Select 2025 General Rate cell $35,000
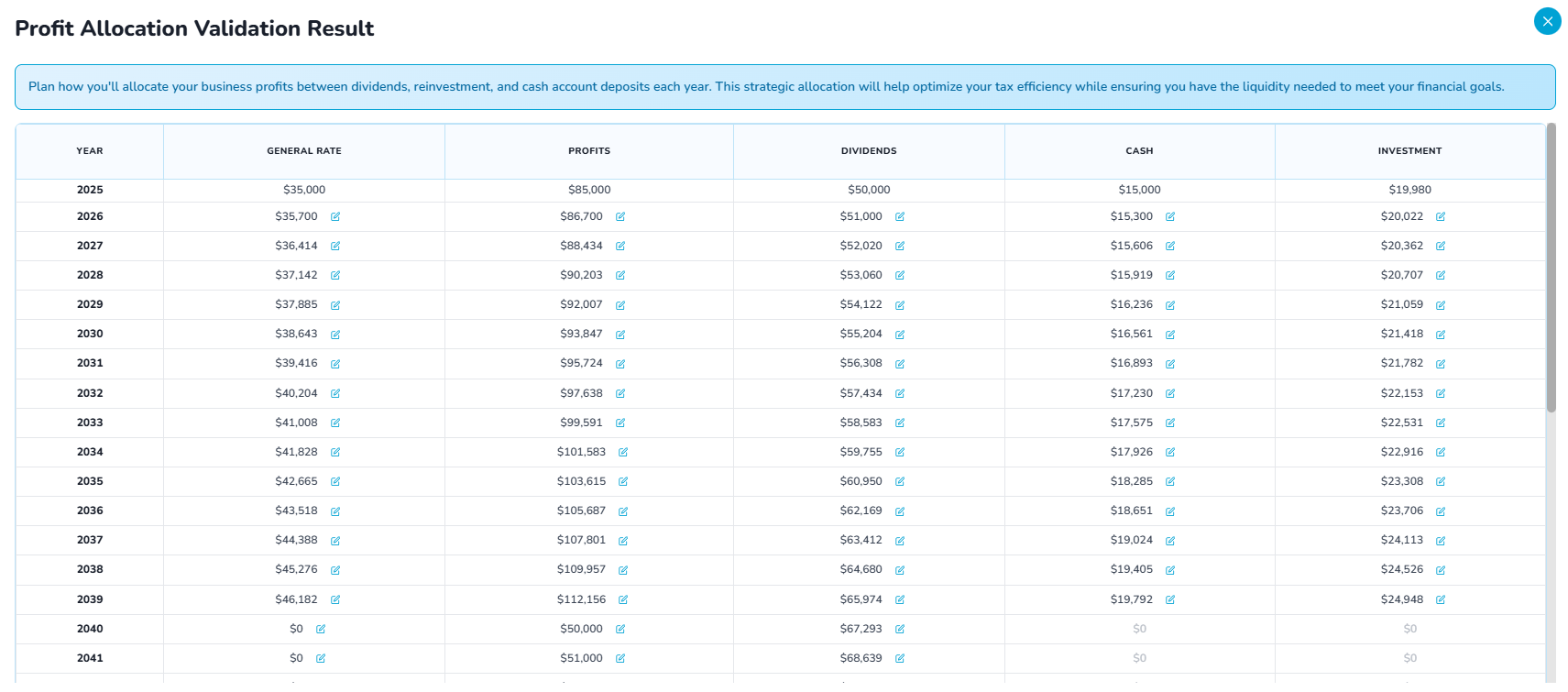The image size is (1568, 692). click(304, 190)
